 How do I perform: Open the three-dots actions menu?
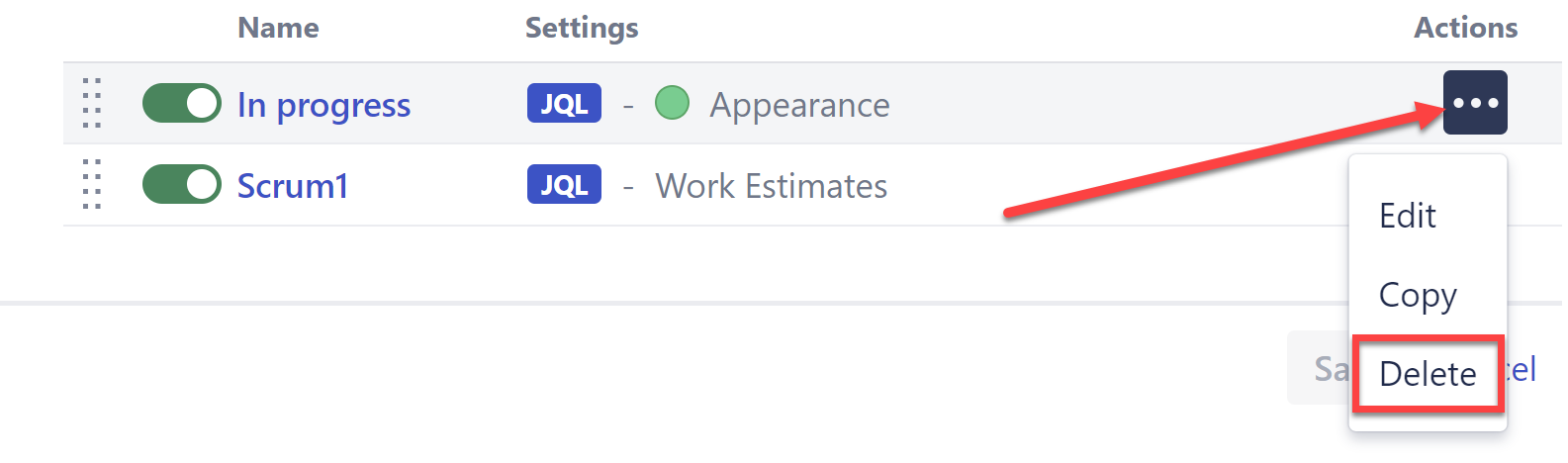point(1475,103)
